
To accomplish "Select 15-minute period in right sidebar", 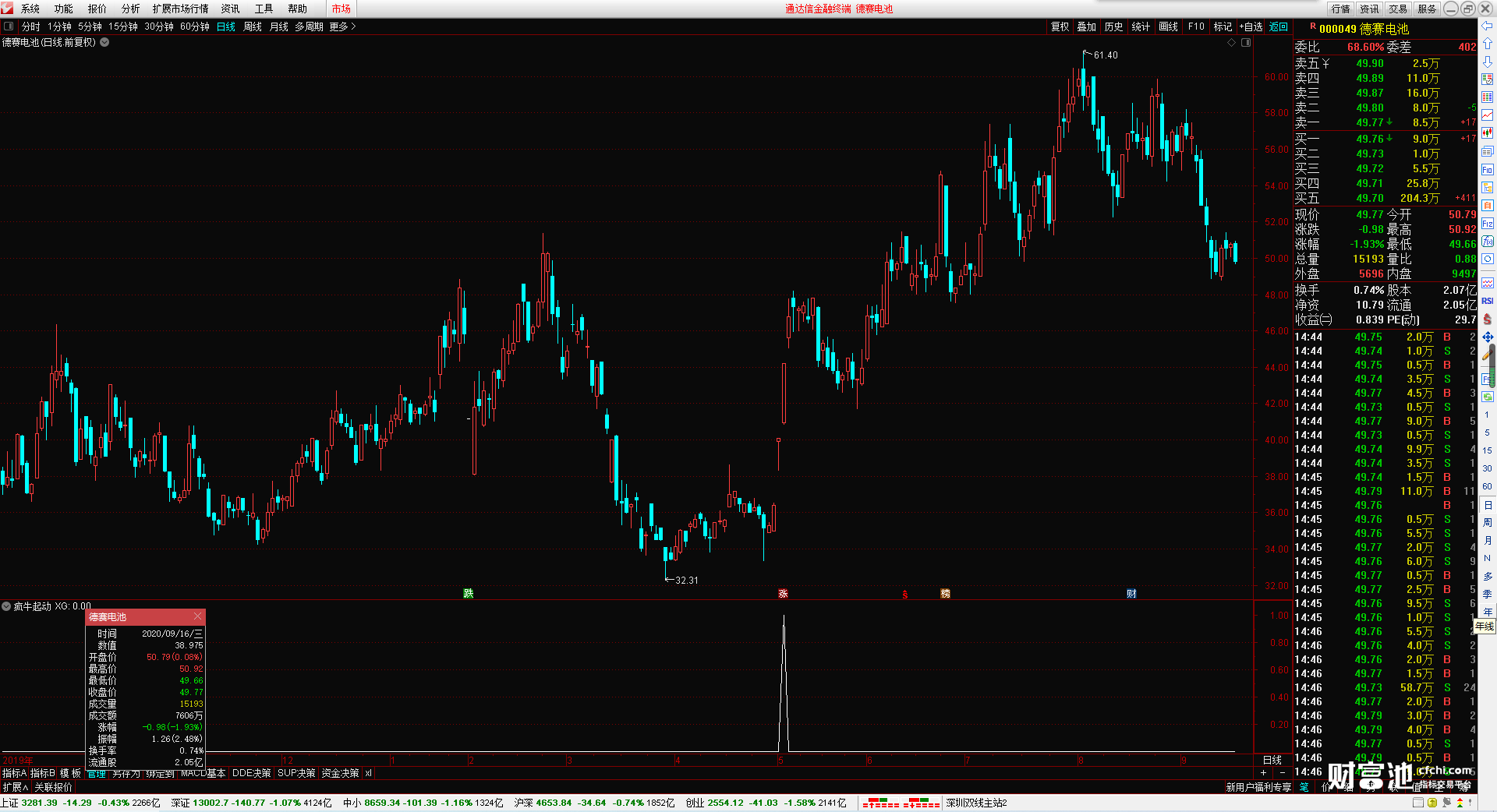I will (1487, 450).
